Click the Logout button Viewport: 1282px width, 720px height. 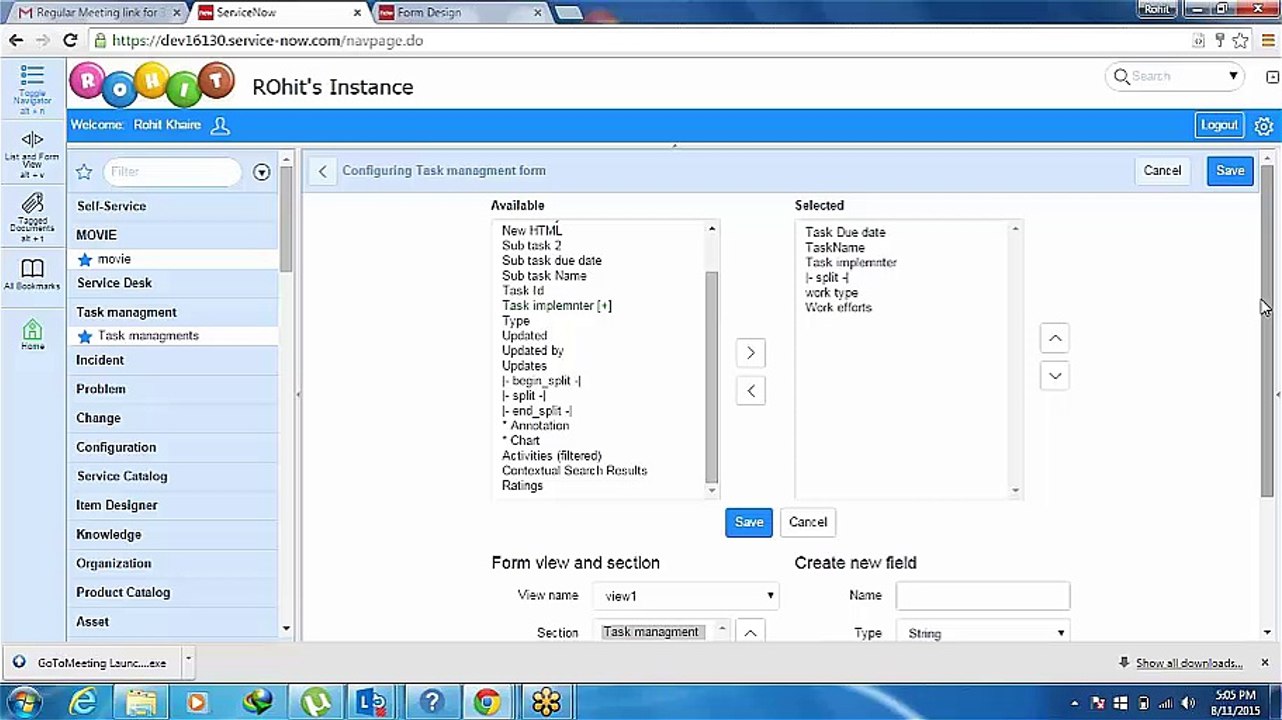[1219, 125]
